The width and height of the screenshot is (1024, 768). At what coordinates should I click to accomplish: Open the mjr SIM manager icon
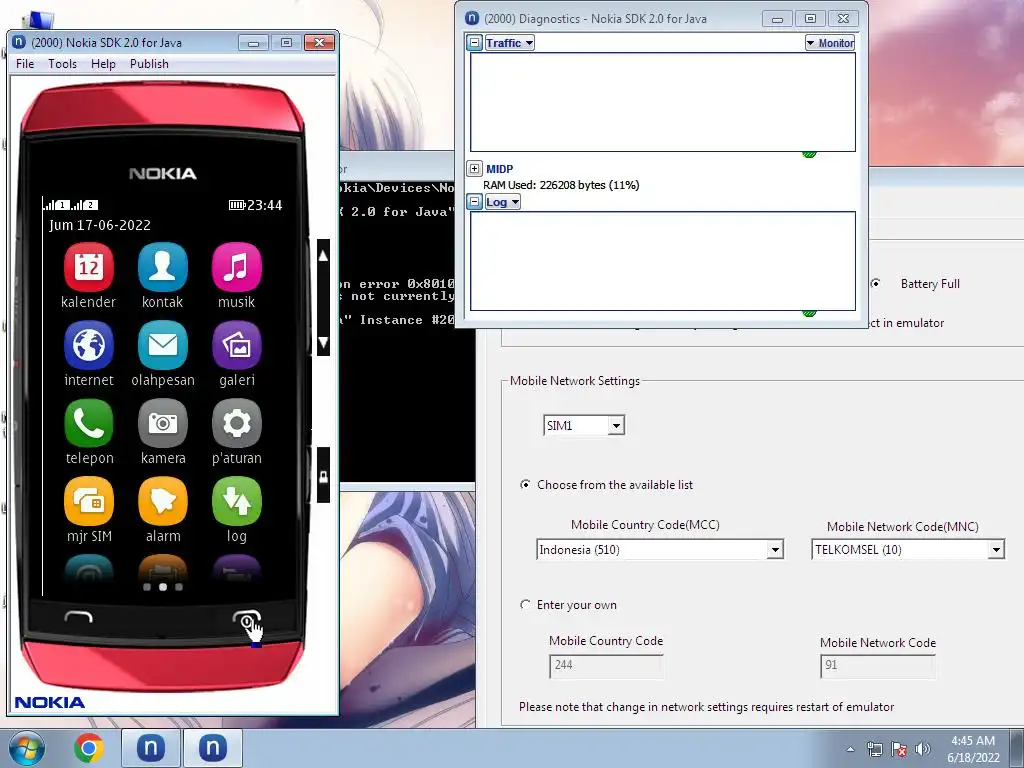tap(89, 501)
